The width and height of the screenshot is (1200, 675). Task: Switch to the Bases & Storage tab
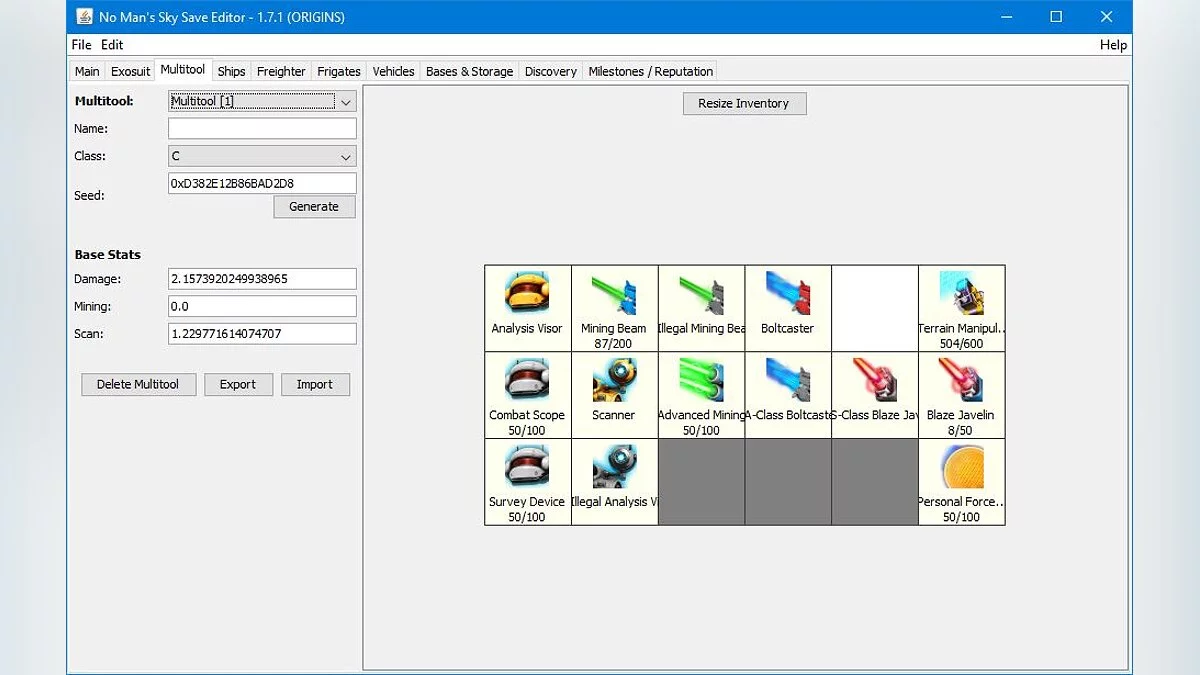(469, 71)
